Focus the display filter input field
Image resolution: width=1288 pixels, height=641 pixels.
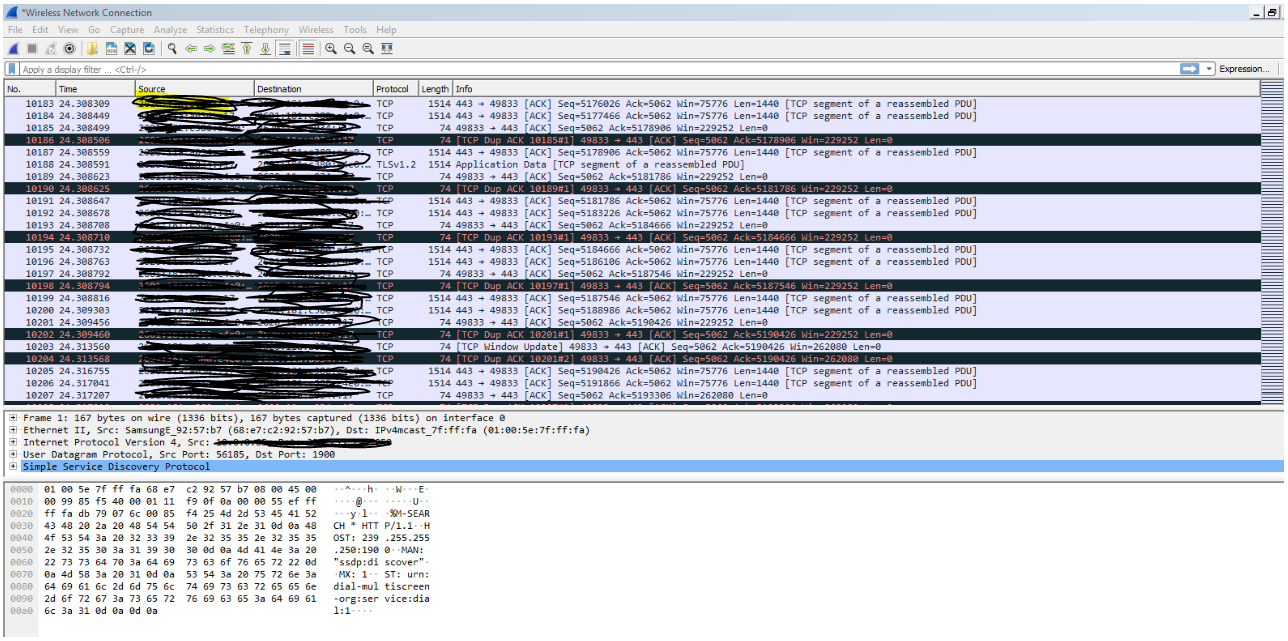pyautogui.click(x=598, y=69)
